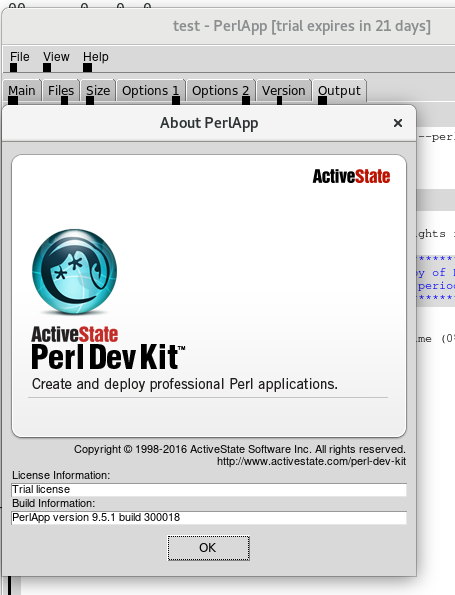Switch to the Main tab
This screenshot has width=455, height=595.
click(22, 91)
